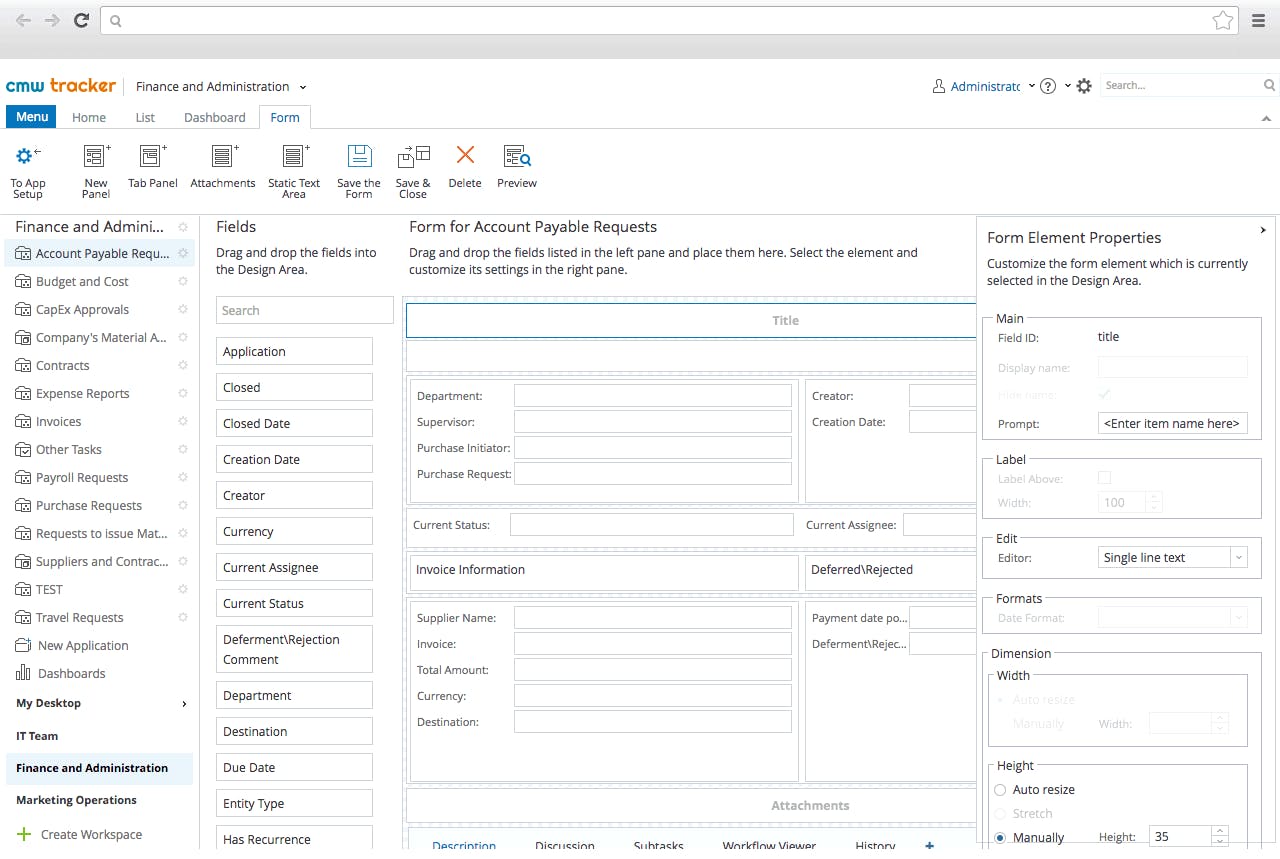Screen dimensions: 1280x859
Task: Open the settings gear in the header
Action: pos(1084,86)
